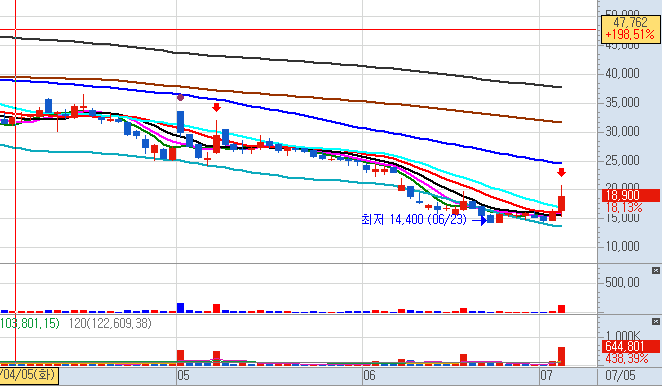This screenshot has width=662, height=386.
Task: Click the 438,39% volume change label
Action: [x=627, y=359]
